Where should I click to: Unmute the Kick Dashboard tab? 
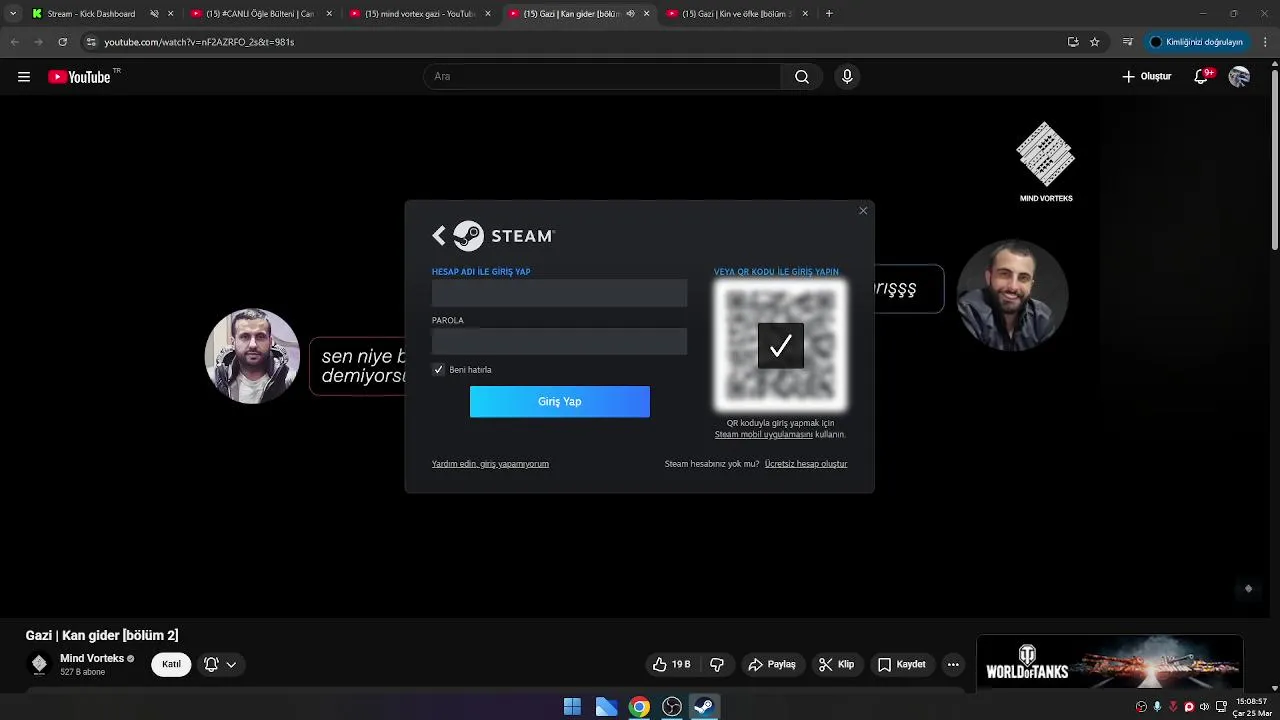[x=154, y=14]
